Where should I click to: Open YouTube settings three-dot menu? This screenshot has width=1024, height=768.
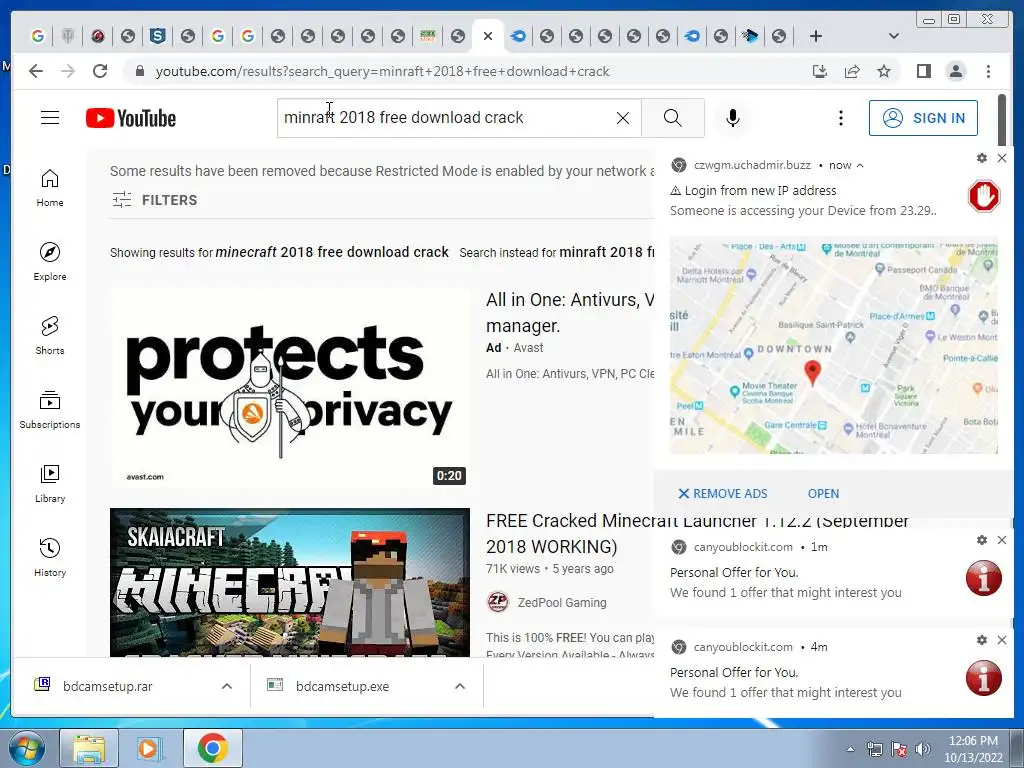click(840, 118)
